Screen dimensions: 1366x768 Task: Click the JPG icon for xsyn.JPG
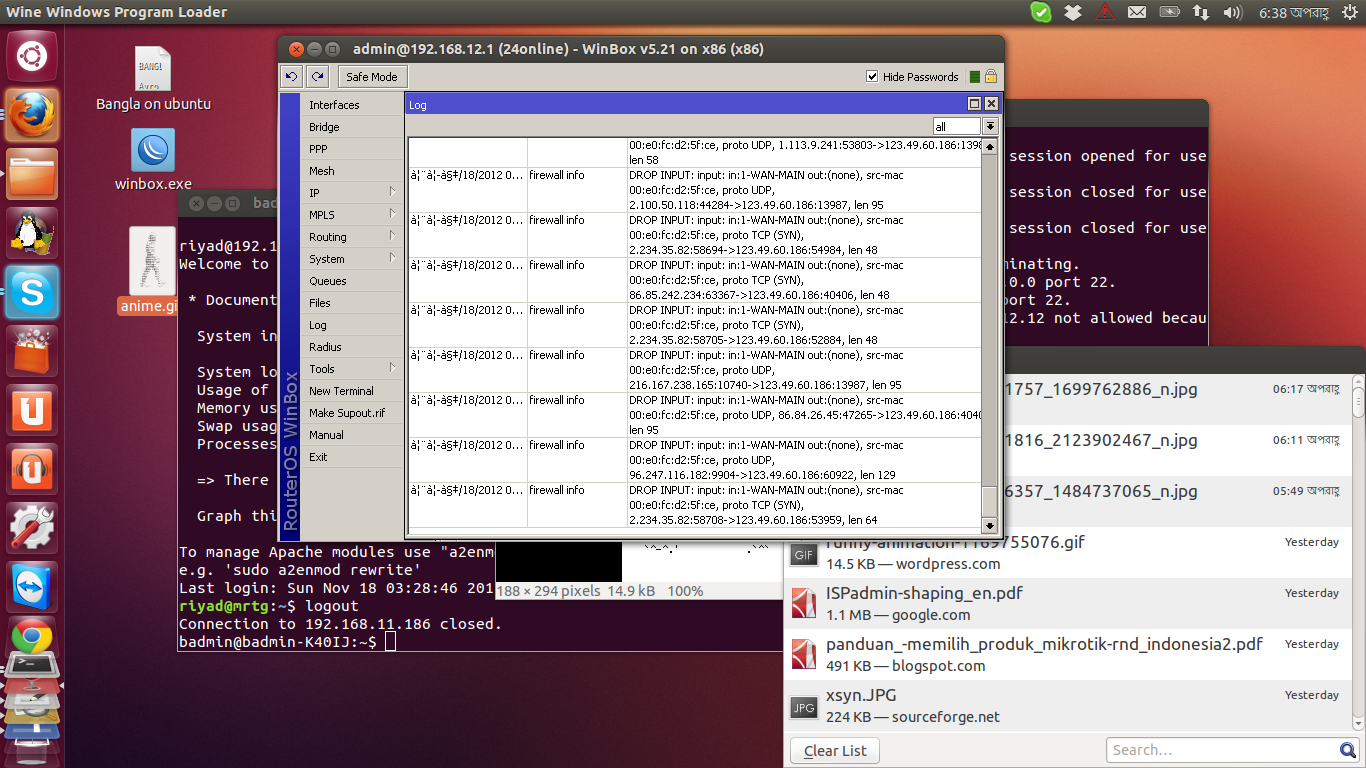pyautogui.click(x=804, y=707)
